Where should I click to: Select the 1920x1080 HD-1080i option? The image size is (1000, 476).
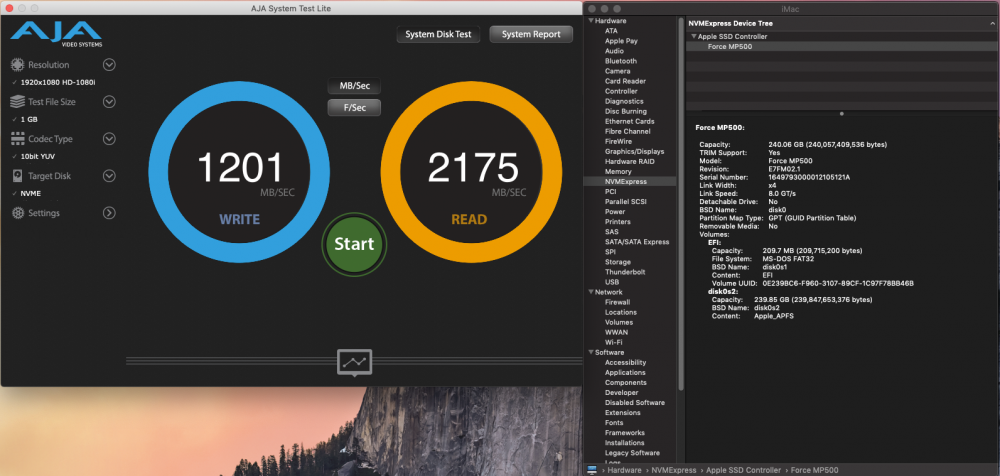[x=58, y=83]
